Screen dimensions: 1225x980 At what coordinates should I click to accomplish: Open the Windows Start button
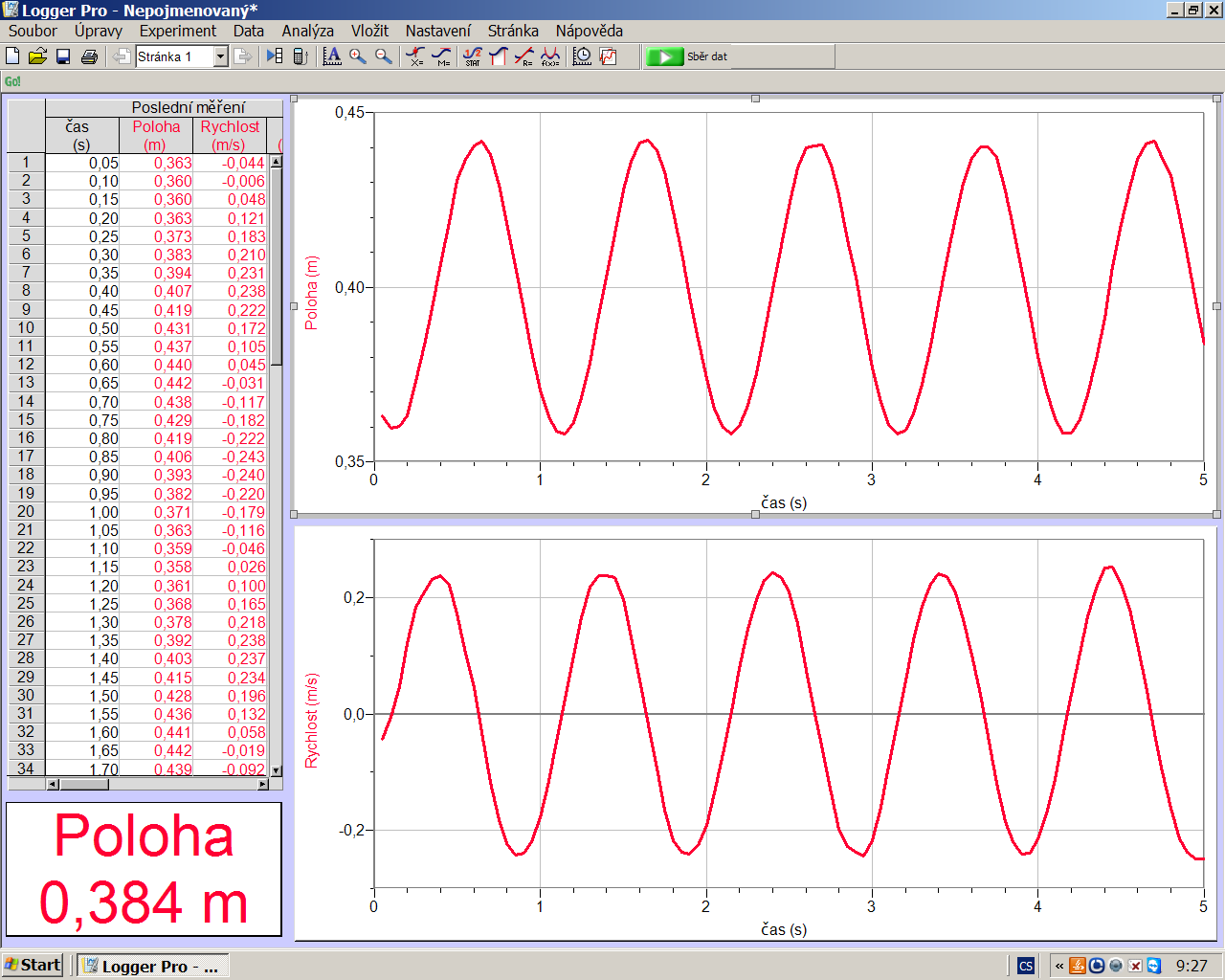pos(33,965)
